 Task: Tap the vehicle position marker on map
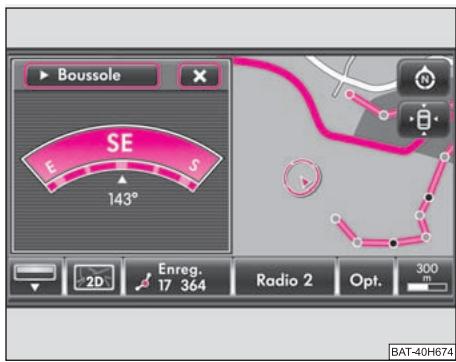[x=302, y=178]
